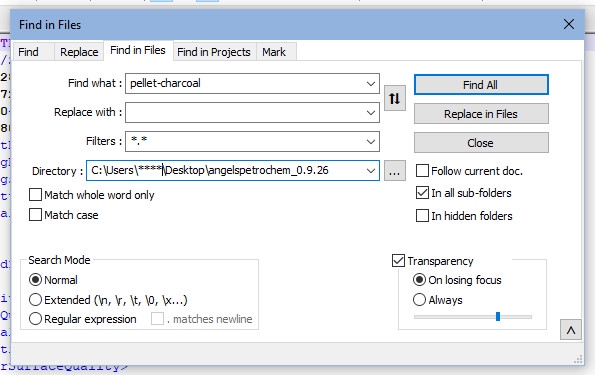Open the Directory dropdown list
Image resolution: width=595 pixels, height=375 pixels.
pyautogui.click(x=371, y=171)
